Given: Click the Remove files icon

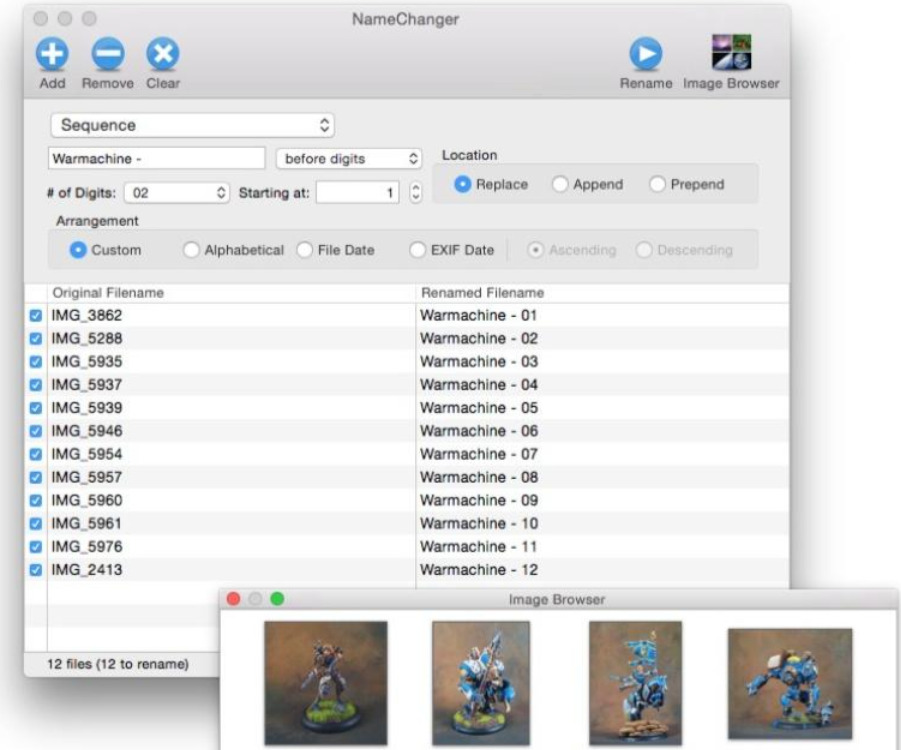Looking at the screenshot, I should click(108, 54).
